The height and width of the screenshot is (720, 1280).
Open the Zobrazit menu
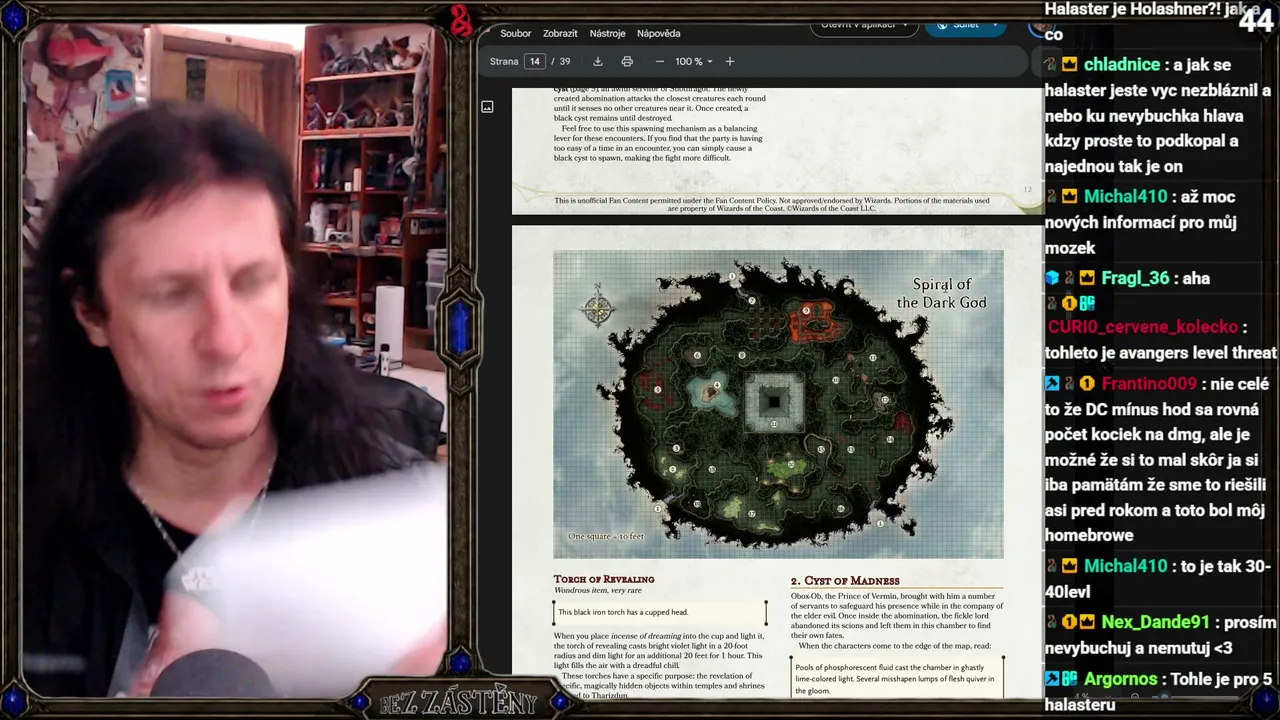point(560,33)
